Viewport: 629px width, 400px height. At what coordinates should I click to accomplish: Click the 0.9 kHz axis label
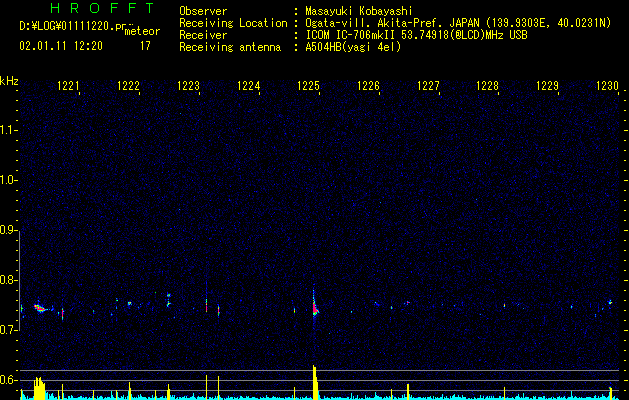coord(8,230)
